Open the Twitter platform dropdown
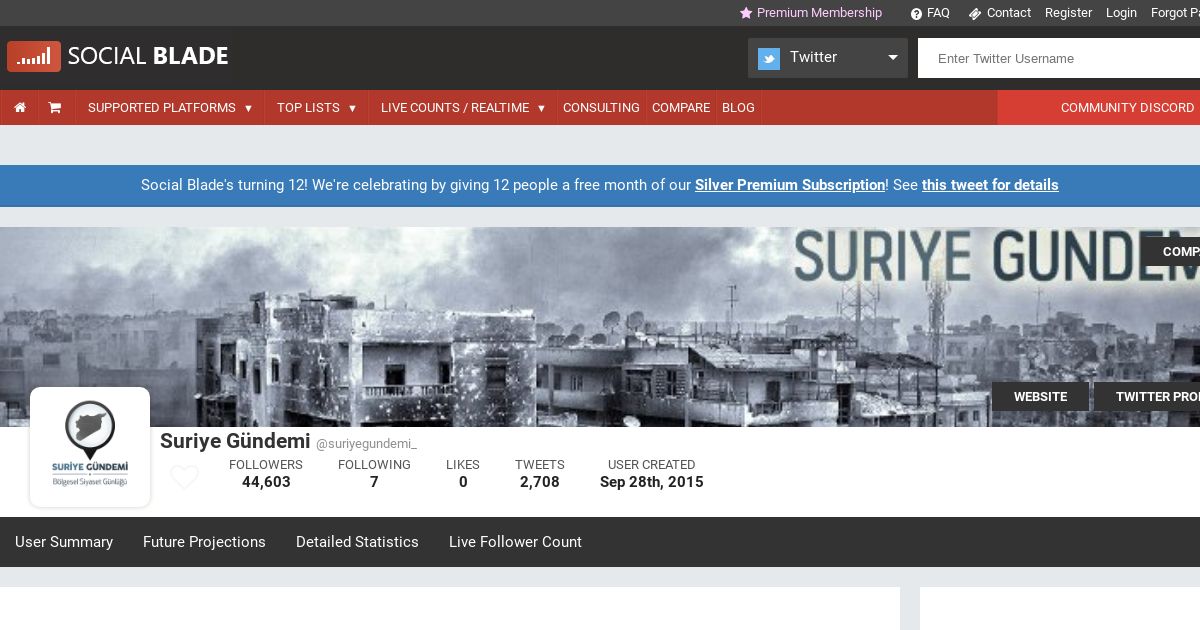 pyautogui.click(x=828, y=58)
